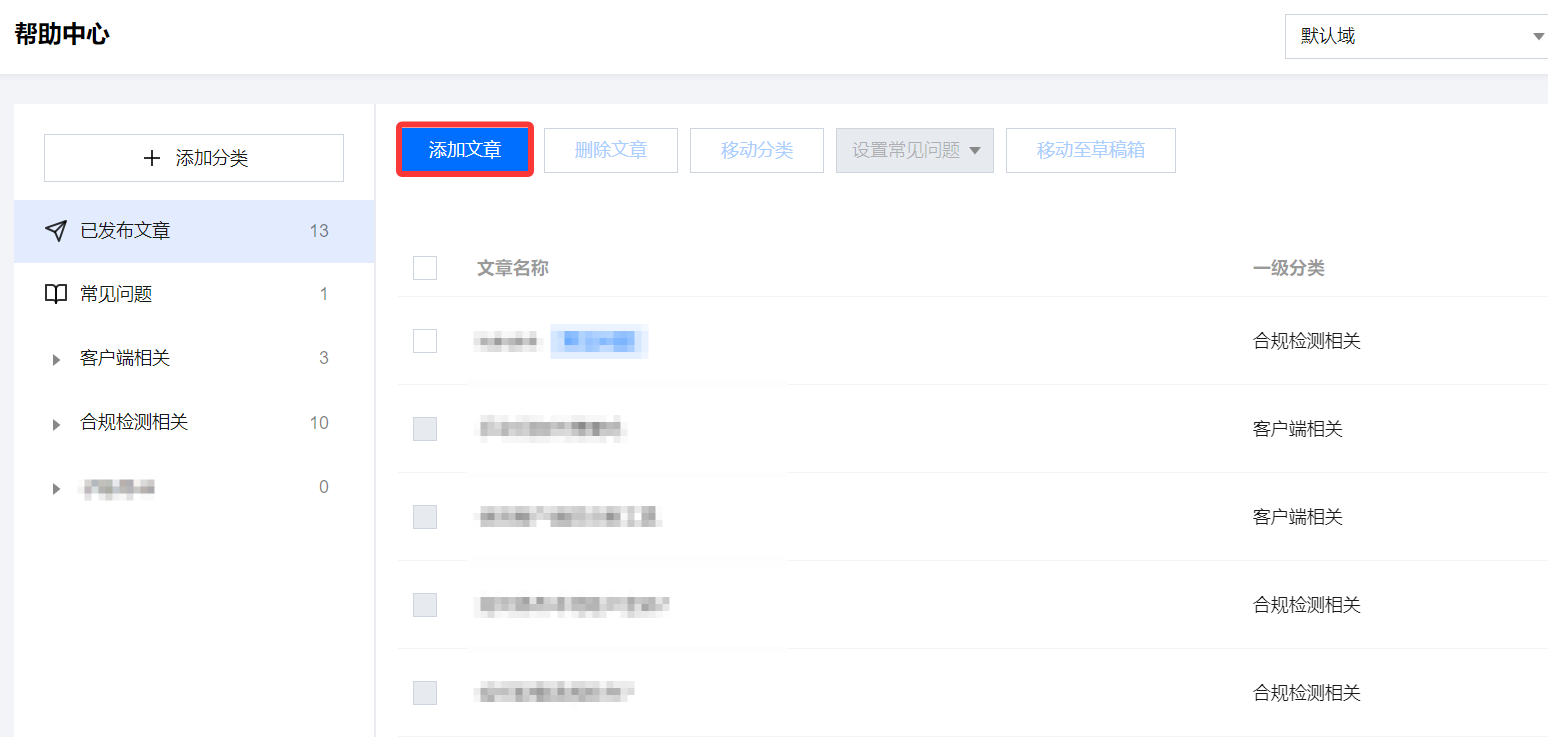Click the 添加分类 button
The height and width of the screenshot is (737, 1548).
pos(194,158)
